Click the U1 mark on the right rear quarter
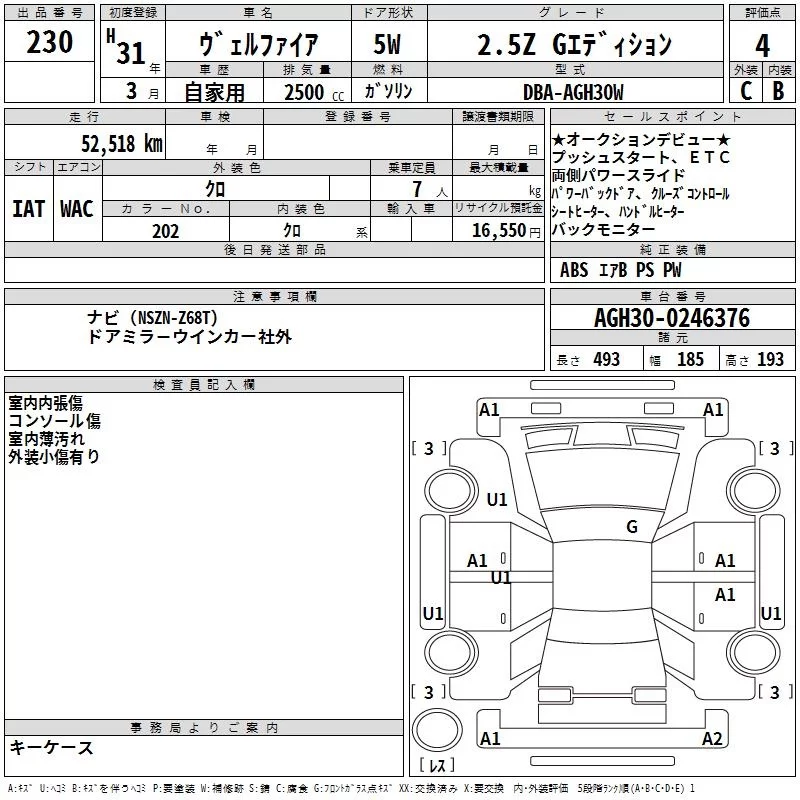The height and width of the screenshot is (800, 800). pos(771,613)
